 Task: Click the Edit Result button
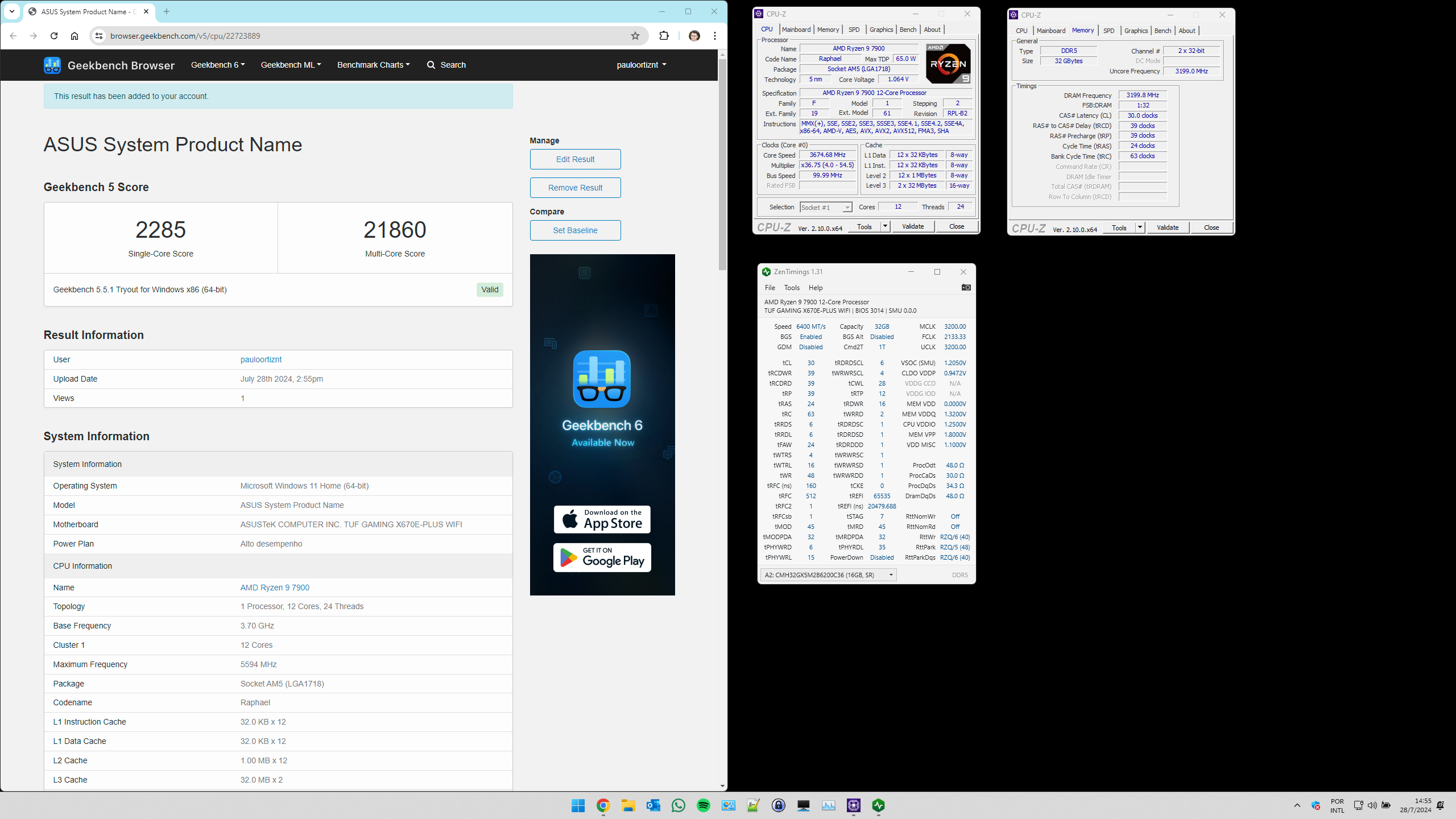575,159
